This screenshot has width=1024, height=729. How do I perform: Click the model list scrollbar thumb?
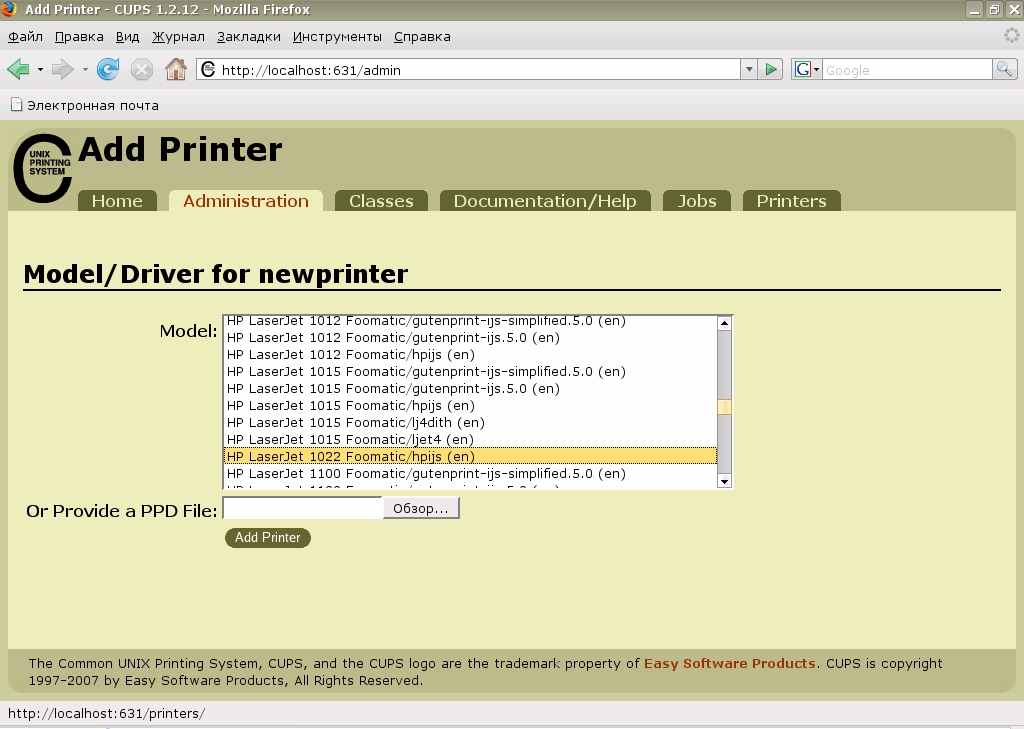pos(724,406)
